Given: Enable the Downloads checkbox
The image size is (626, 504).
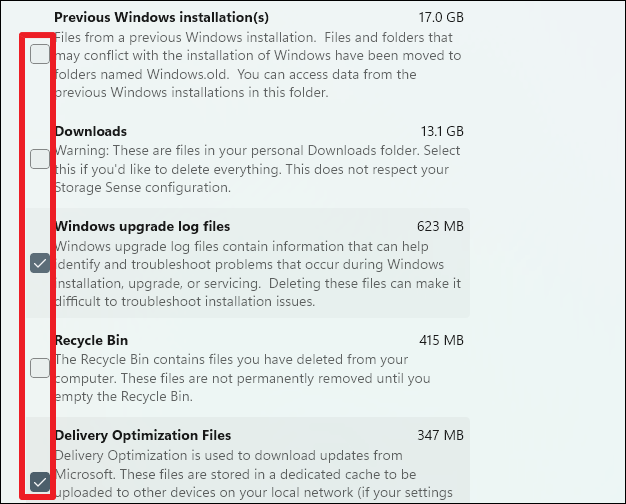Looking at the screenshot, I should click(39, 159).
